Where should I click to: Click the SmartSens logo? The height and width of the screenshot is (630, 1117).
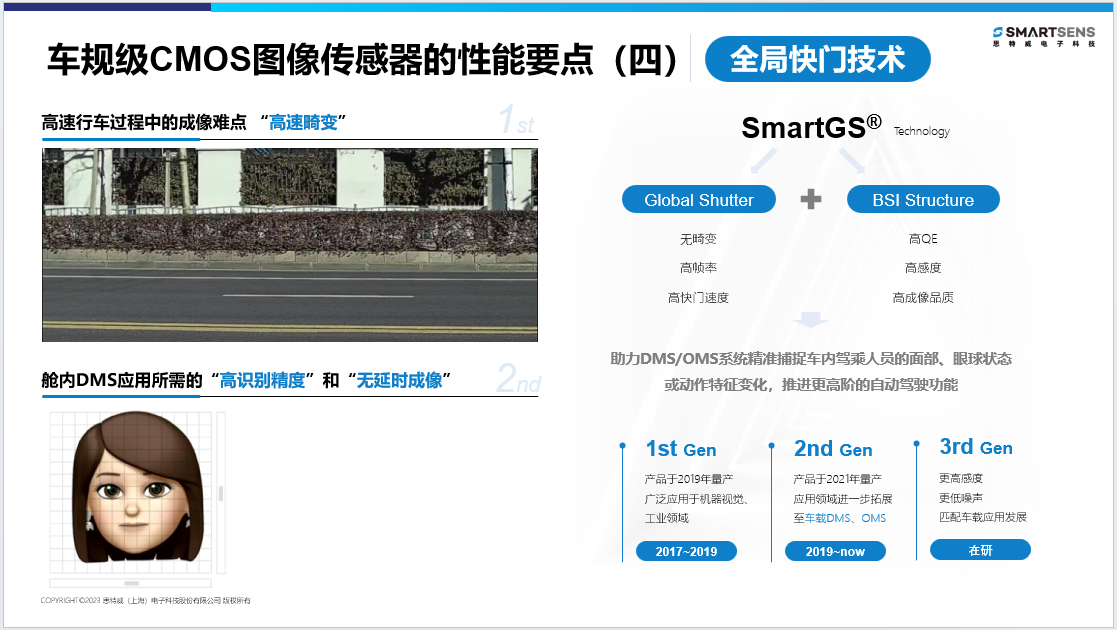coord(1044,36)
